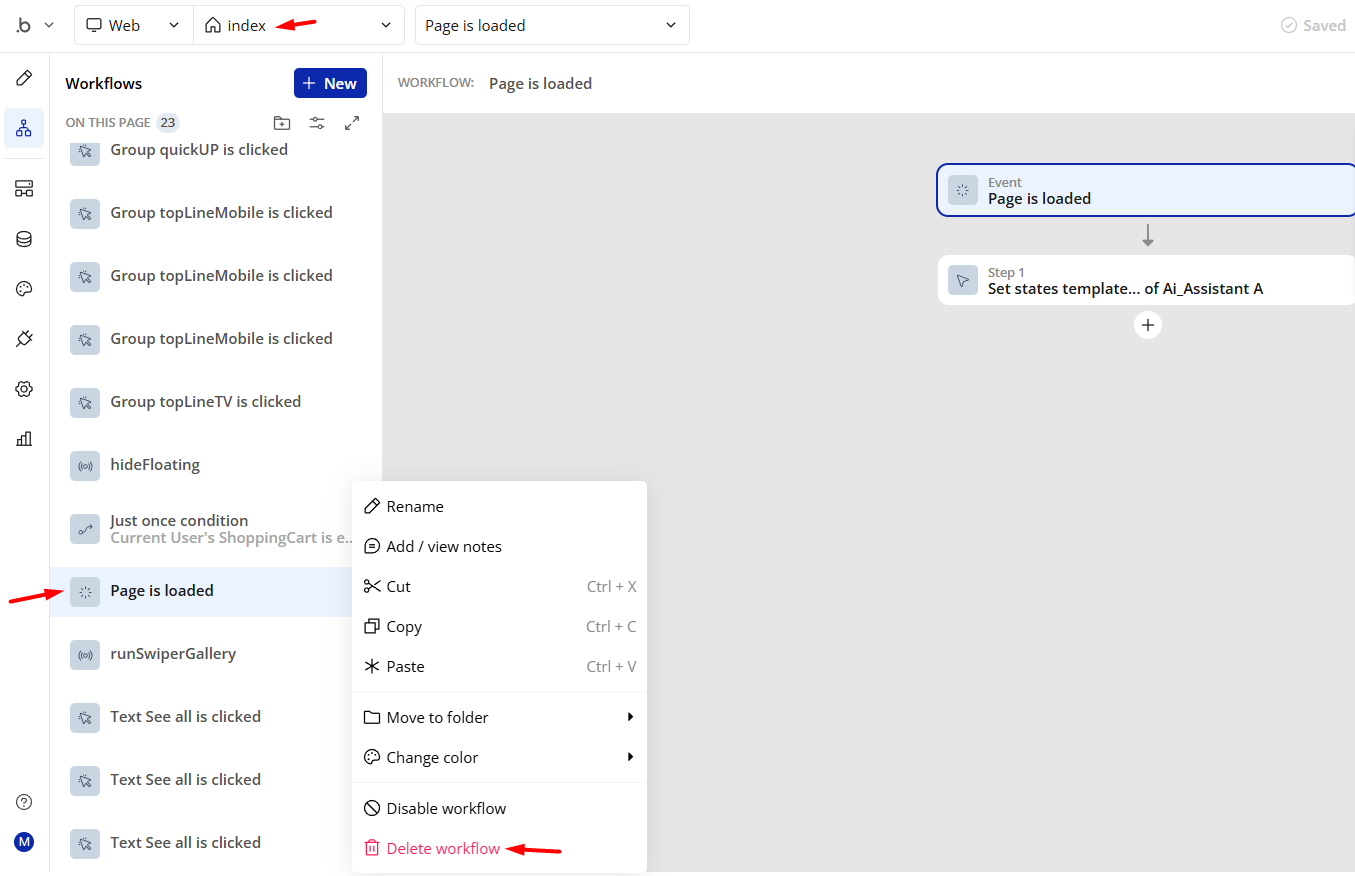Open the Change color submenu
This screenshot has height=876, width=1355.
(x=499, y=757)
